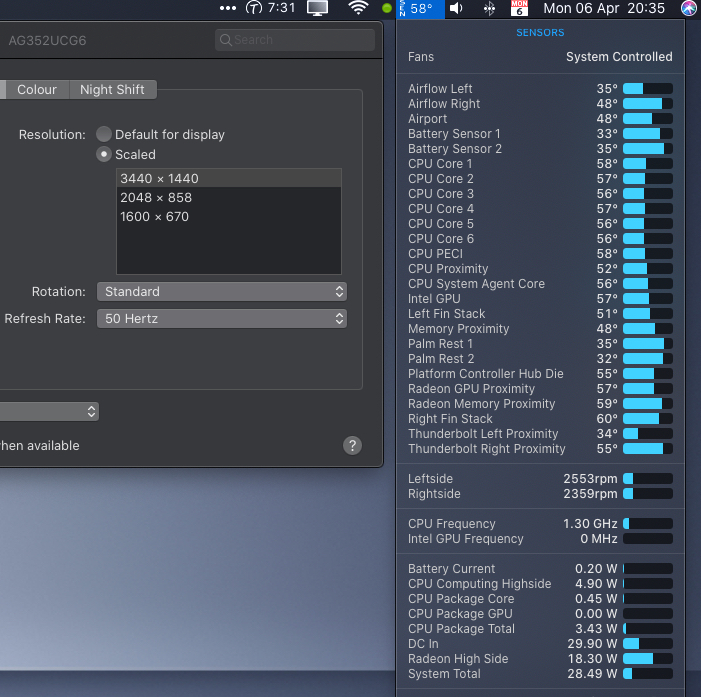
Task: Select the Airport sensor row
Action: (x=540, y=118)
